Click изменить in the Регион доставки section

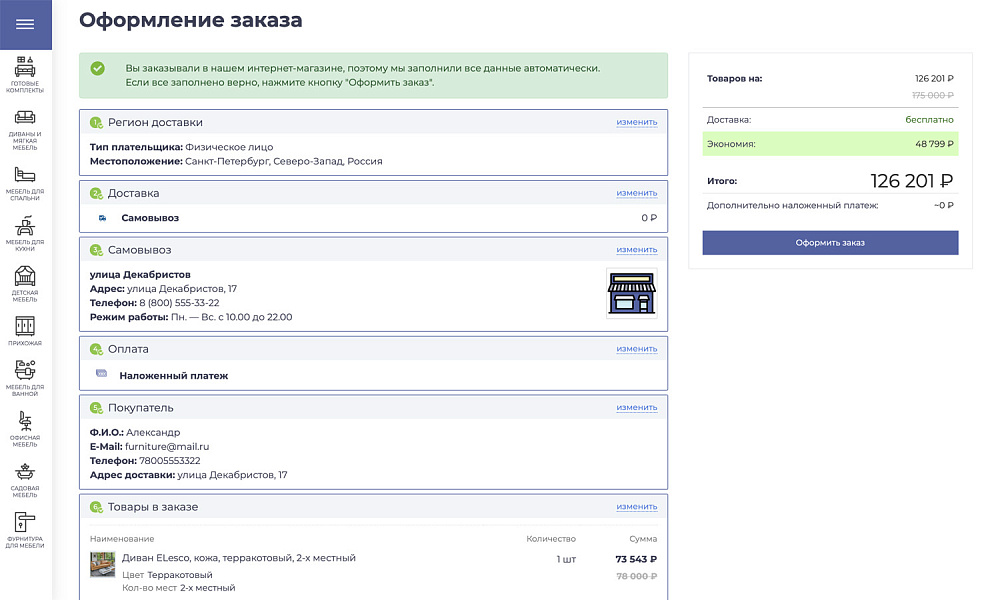639,122
